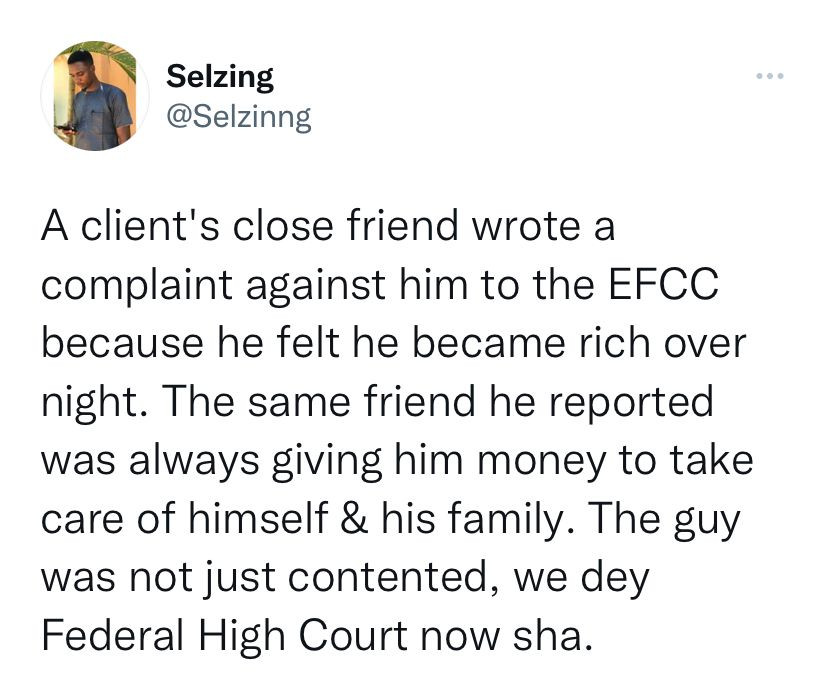Click the word 'rich' in the tweet
Viewport: 828px width, 697px height.
pos(614,343)
